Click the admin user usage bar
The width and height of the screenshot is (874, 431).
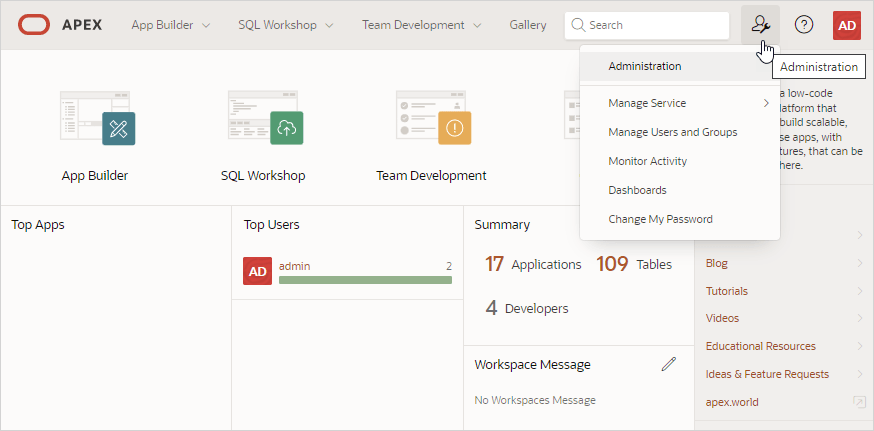pos(365,280)
